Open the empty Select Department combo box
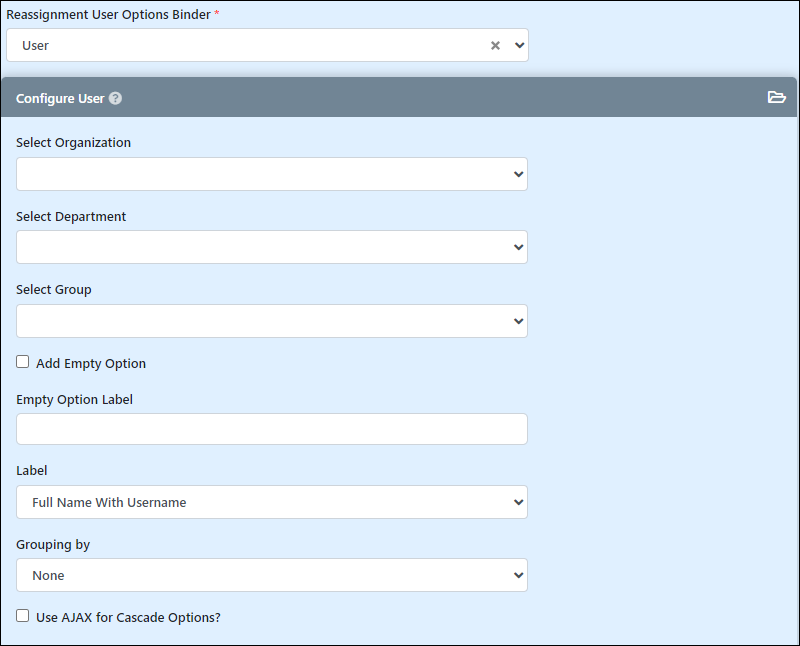Image resolution: width=800 pixels, height=646 pixels. (x=272, y=247)
